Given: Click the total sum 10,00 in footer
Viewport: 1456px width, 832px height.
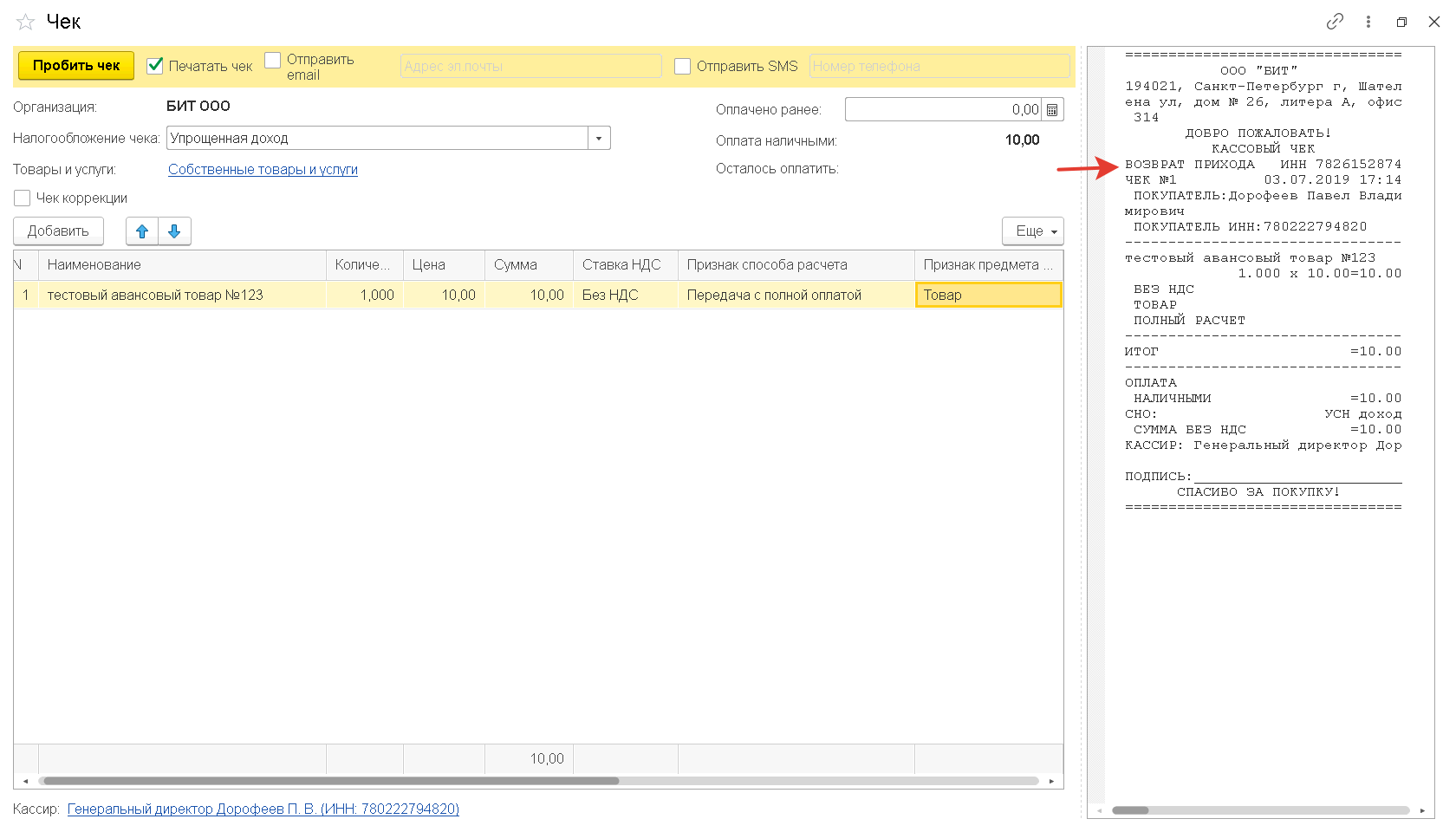Looking at the screenshot, I should click(547, 759).
